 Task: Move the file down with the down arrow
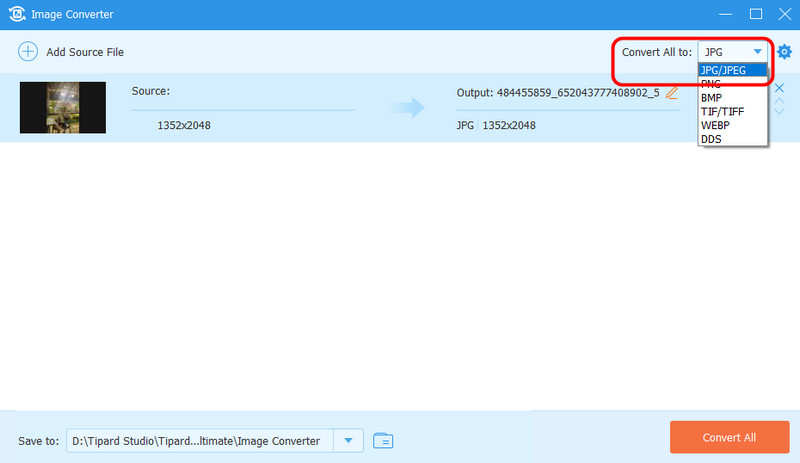(x=780, y=111)
